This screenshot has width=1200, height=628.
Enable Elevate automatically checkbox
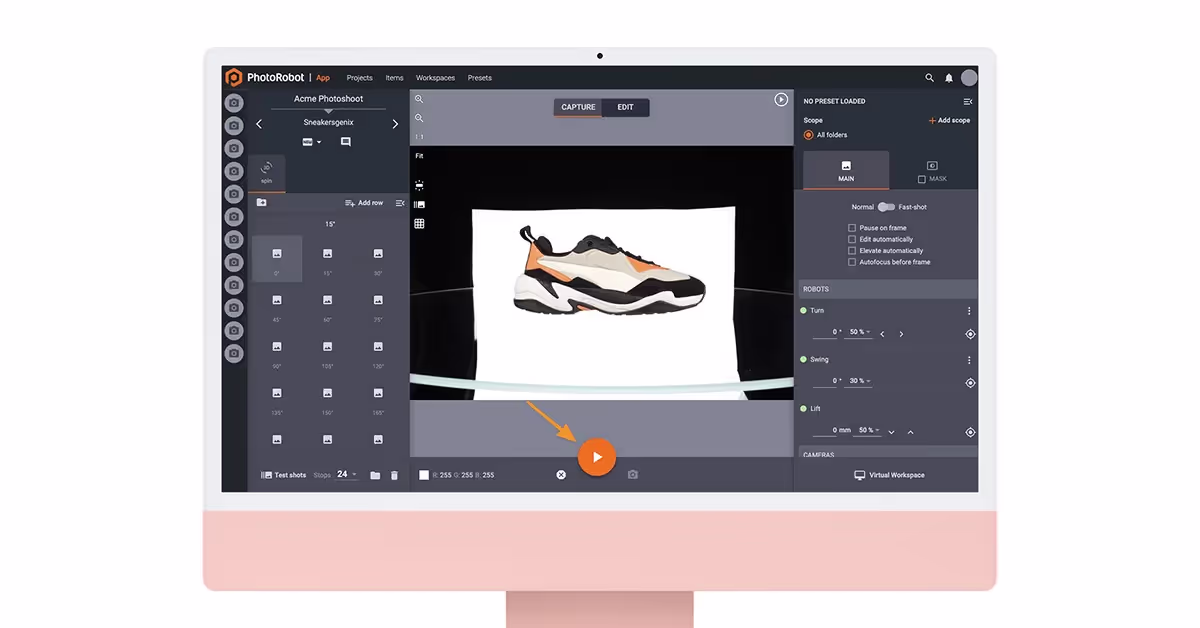[x=852, y=251]
